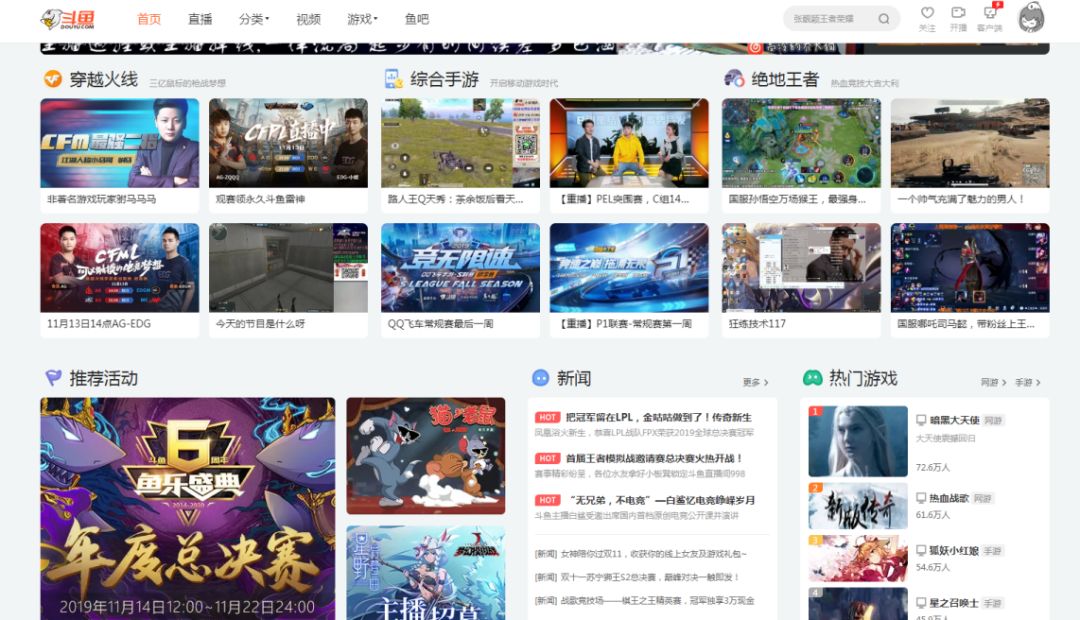Screen dimensions: 1080x620
Task: Open news item 战歌竞技场 棋王之王
Action: (x=645, y=601)
